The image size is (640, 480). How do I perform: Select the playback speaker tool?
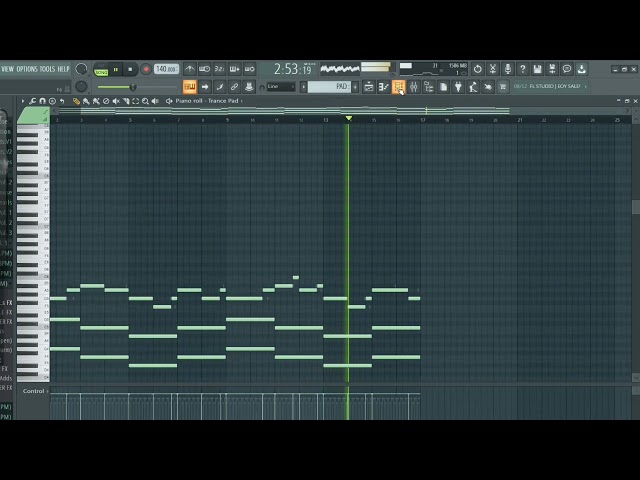[155, 101]
